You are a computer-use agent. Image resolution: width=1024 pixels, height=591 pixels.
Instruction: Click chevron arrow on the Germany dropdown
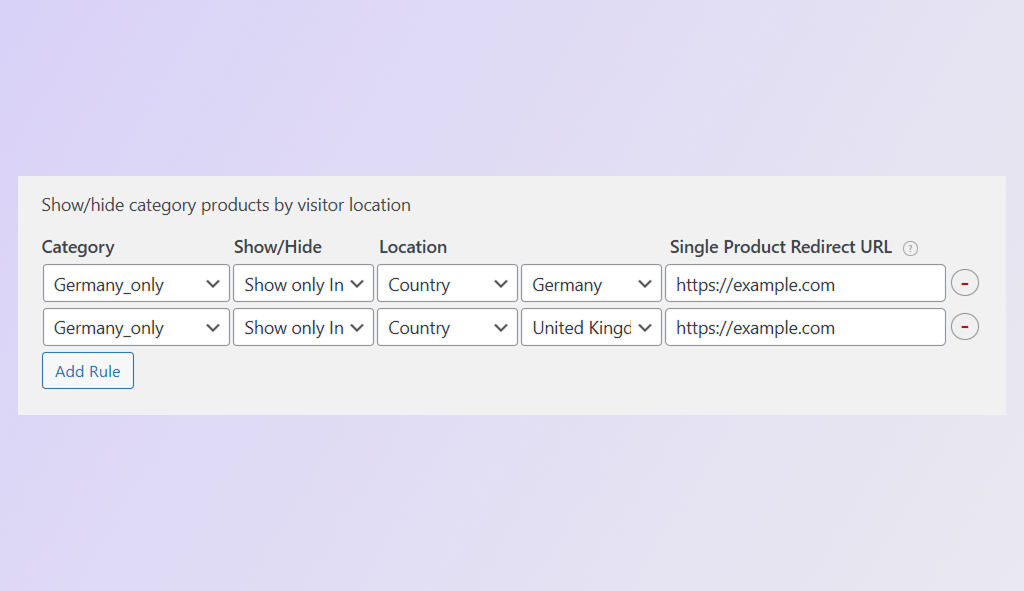(645, 284)
